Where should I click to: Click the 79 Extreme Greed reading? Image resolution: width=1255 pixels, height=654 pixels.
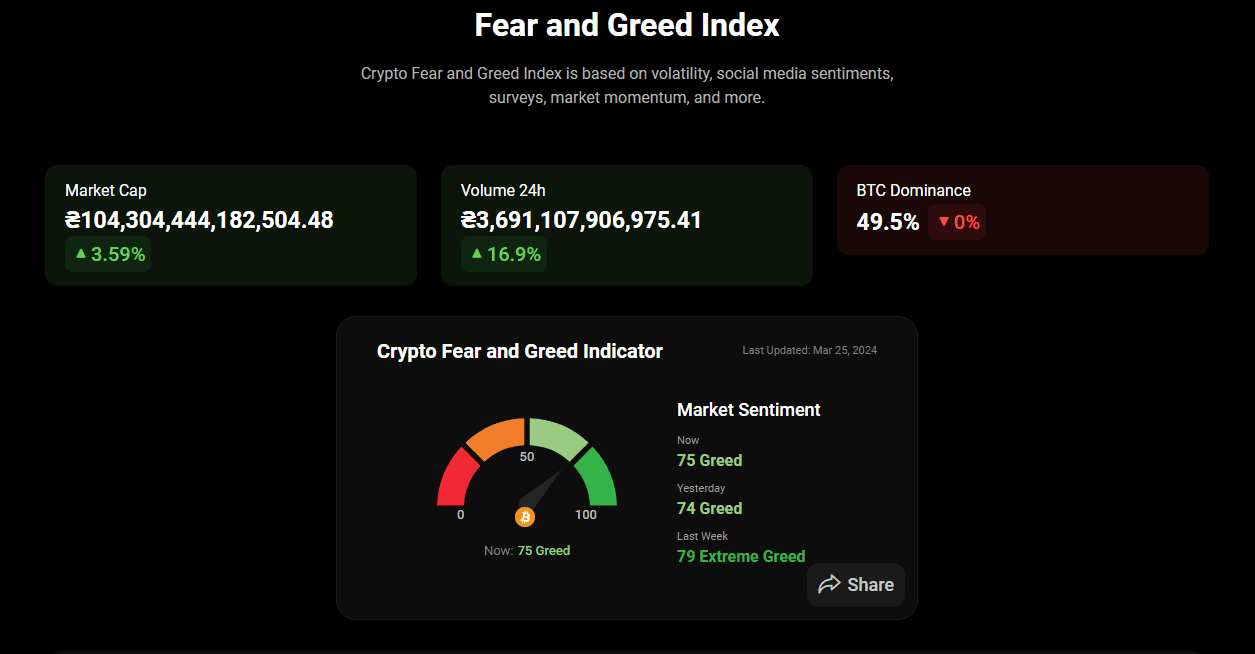pos(740,556)
